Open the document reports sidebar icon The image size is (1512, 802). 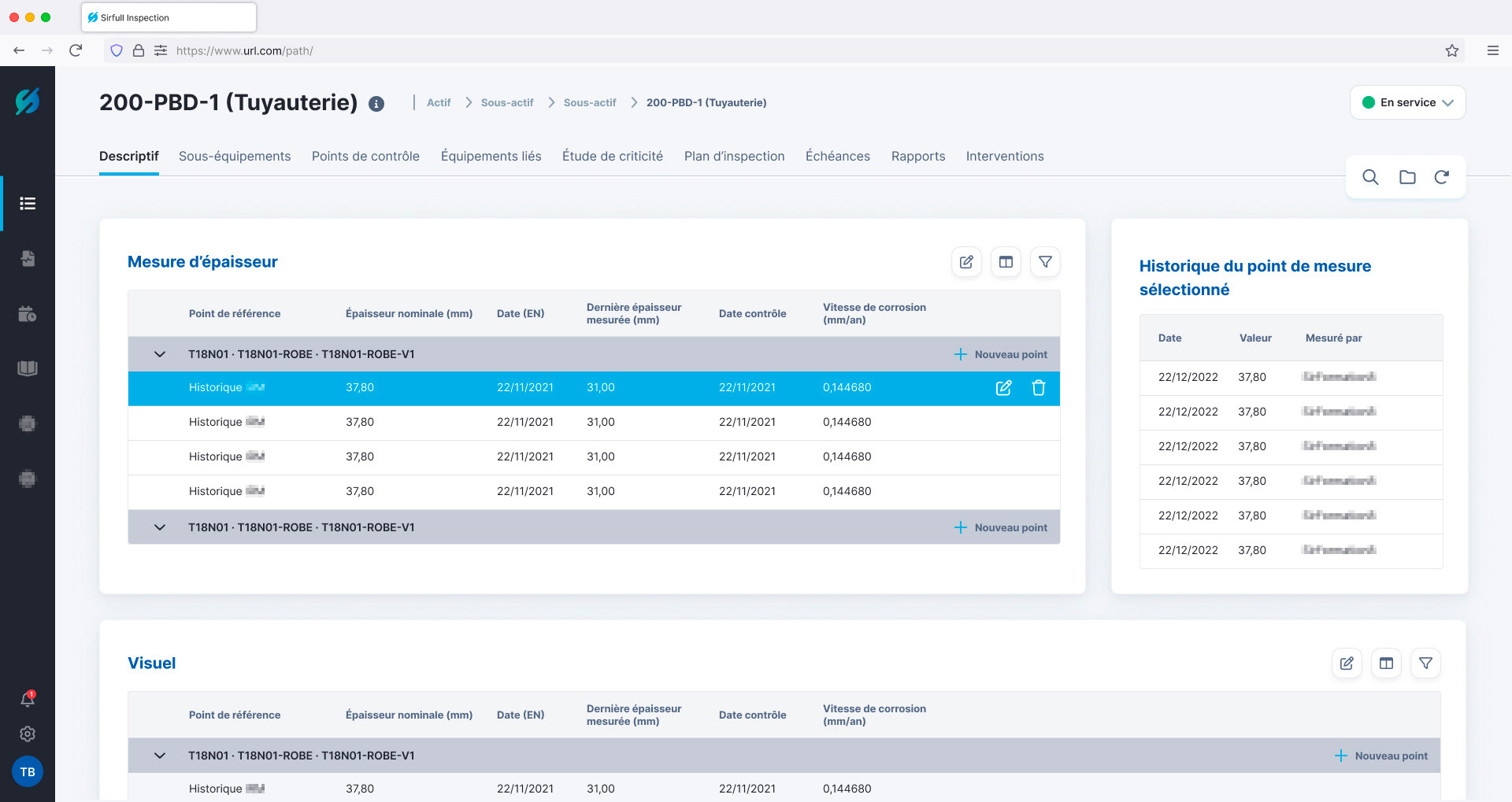click(28, 258)
